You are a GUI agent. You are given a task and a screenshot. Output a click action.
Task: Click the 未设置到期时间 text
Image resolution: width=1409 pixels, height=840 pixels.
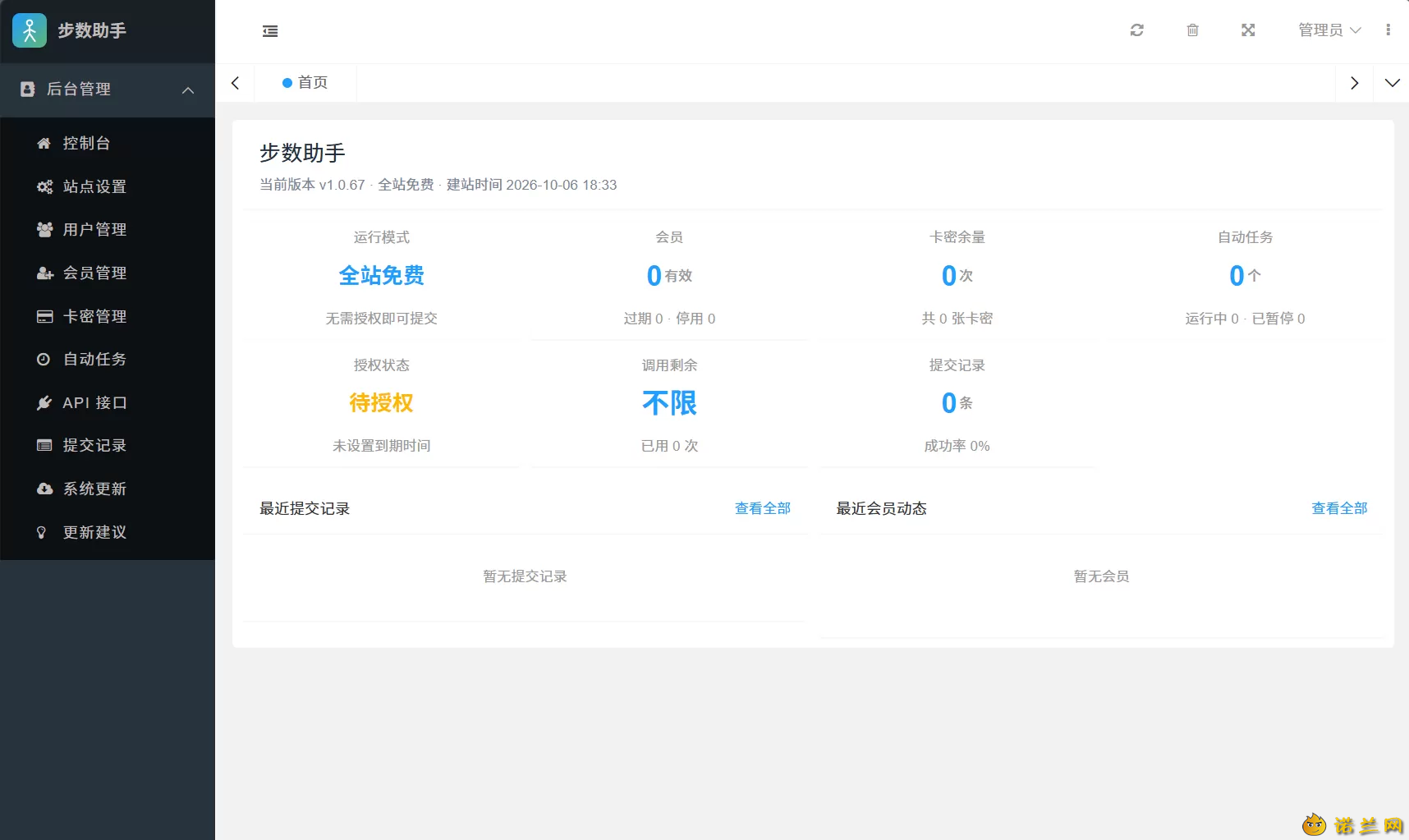(381, 446)
